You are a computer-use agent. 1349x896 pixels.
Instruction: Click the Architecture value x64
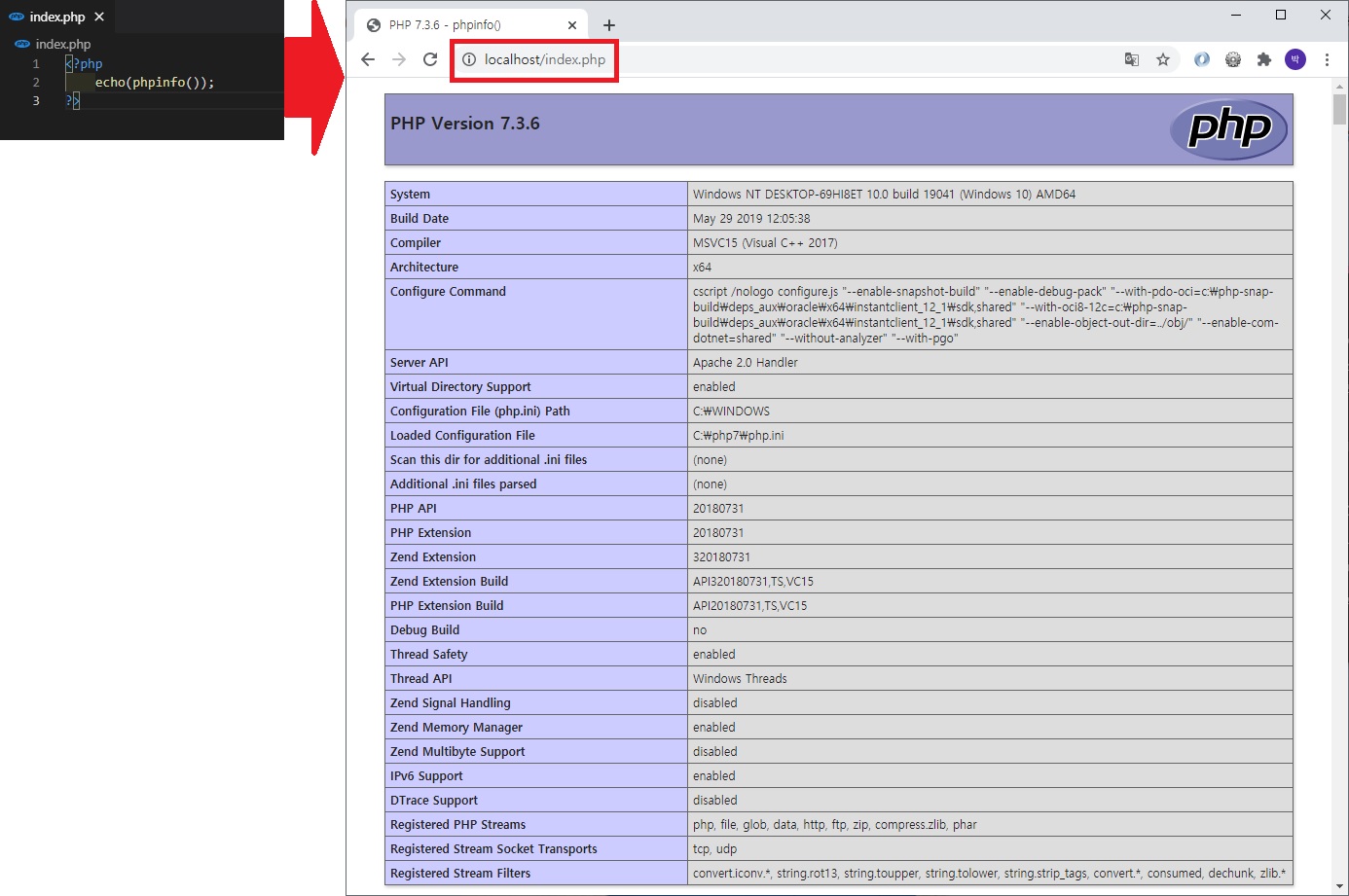coord(702,268)
